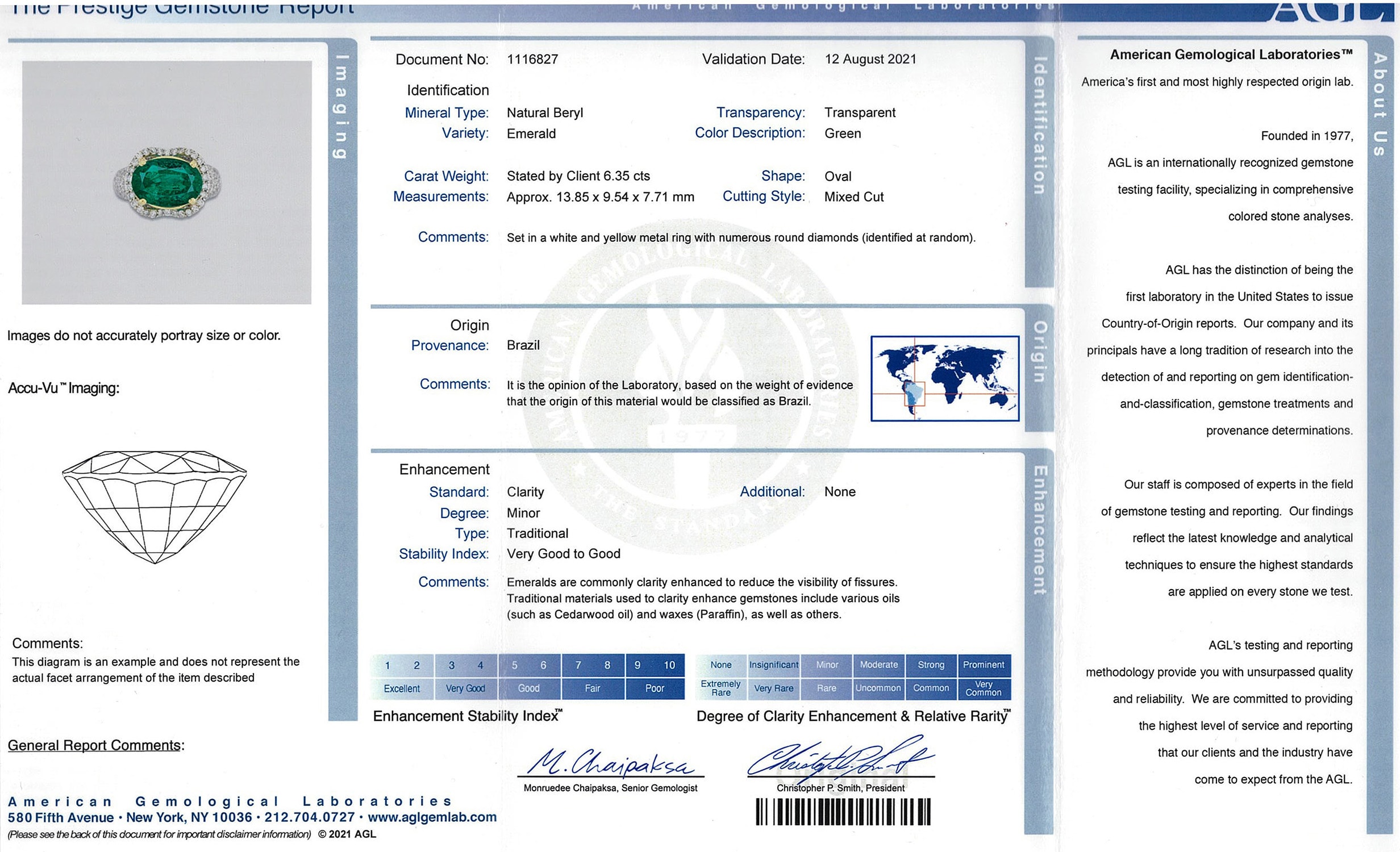Click the General Report Comments heading
Viewport: 1400px width, 852px height.
(x=95, y=745)
